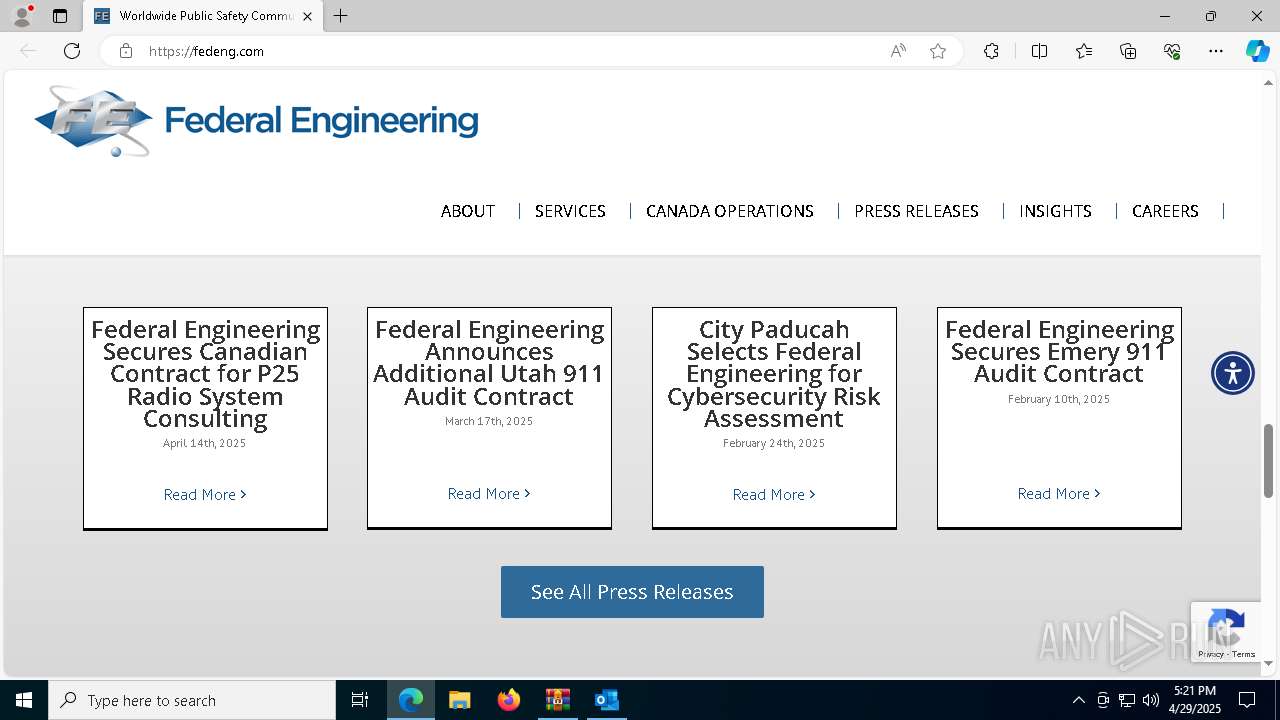Open CANADA OPERATIONS menu item
Screen dimensions: 1280x720
730,211
